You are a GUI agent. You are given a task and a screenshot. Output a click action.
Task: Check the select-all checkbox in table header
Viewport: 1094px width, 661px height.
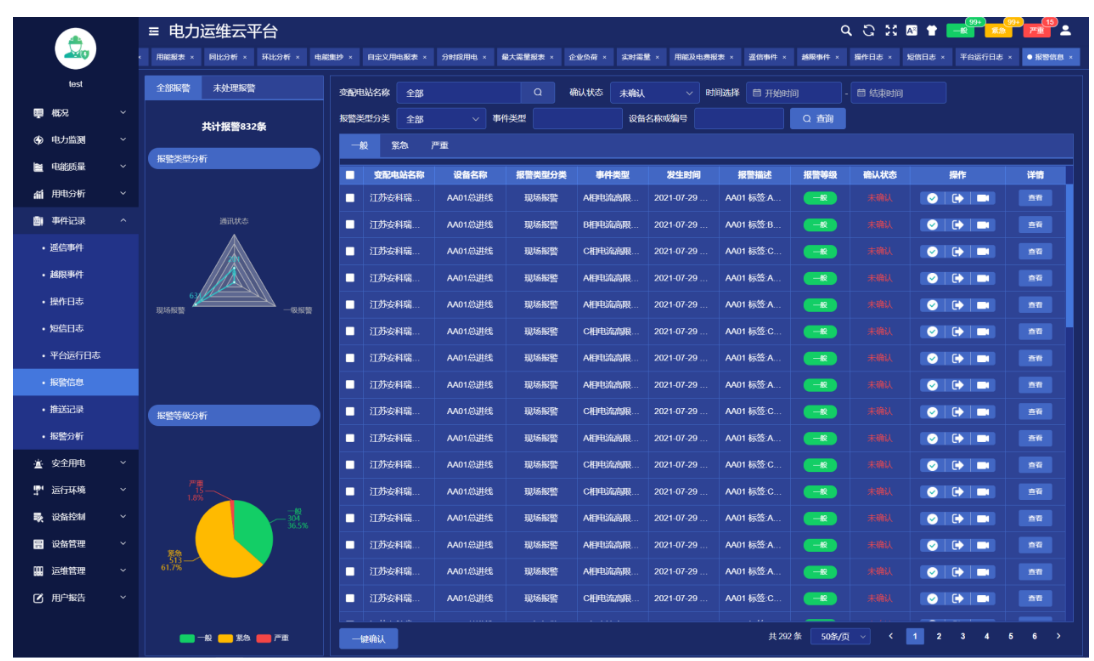[x=350, y=175]
